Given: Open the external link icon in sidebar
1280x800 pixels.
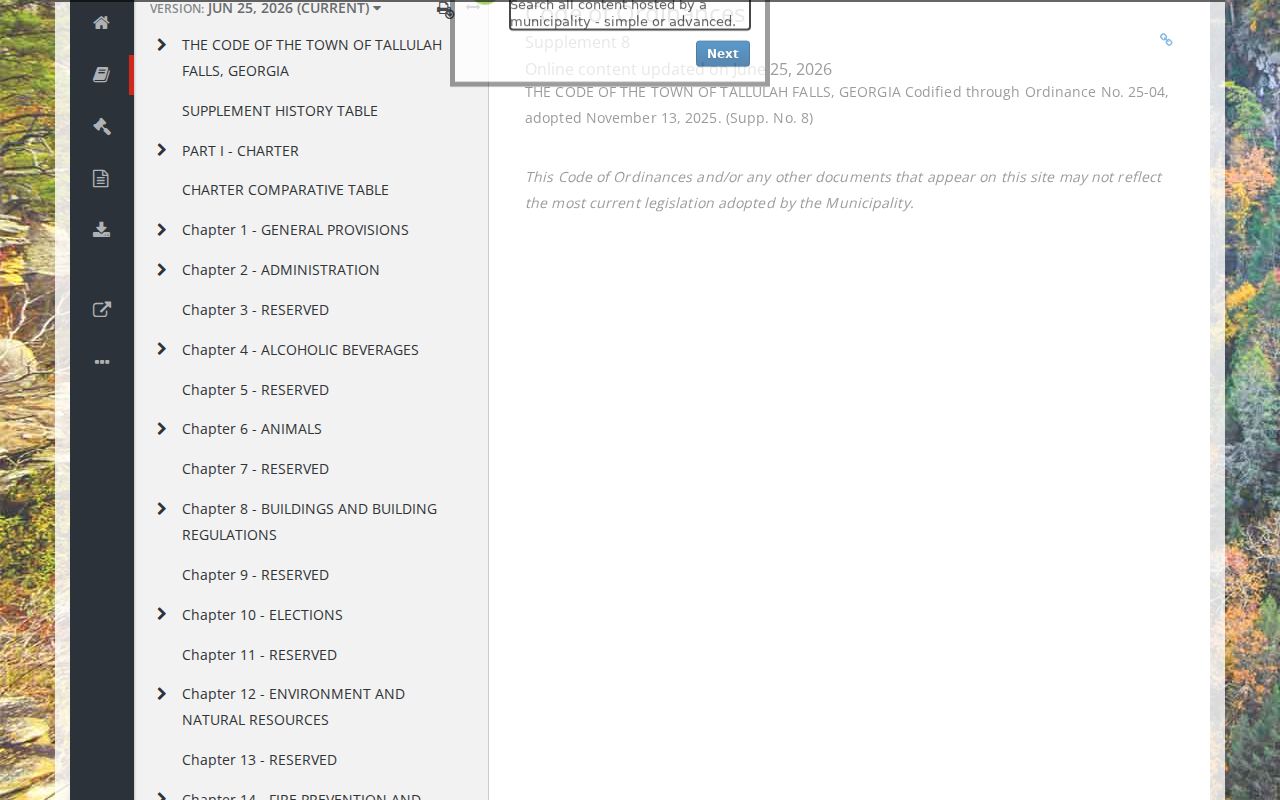Looking at the screenshot, I should pyautogui.click(x=101, y=309).
